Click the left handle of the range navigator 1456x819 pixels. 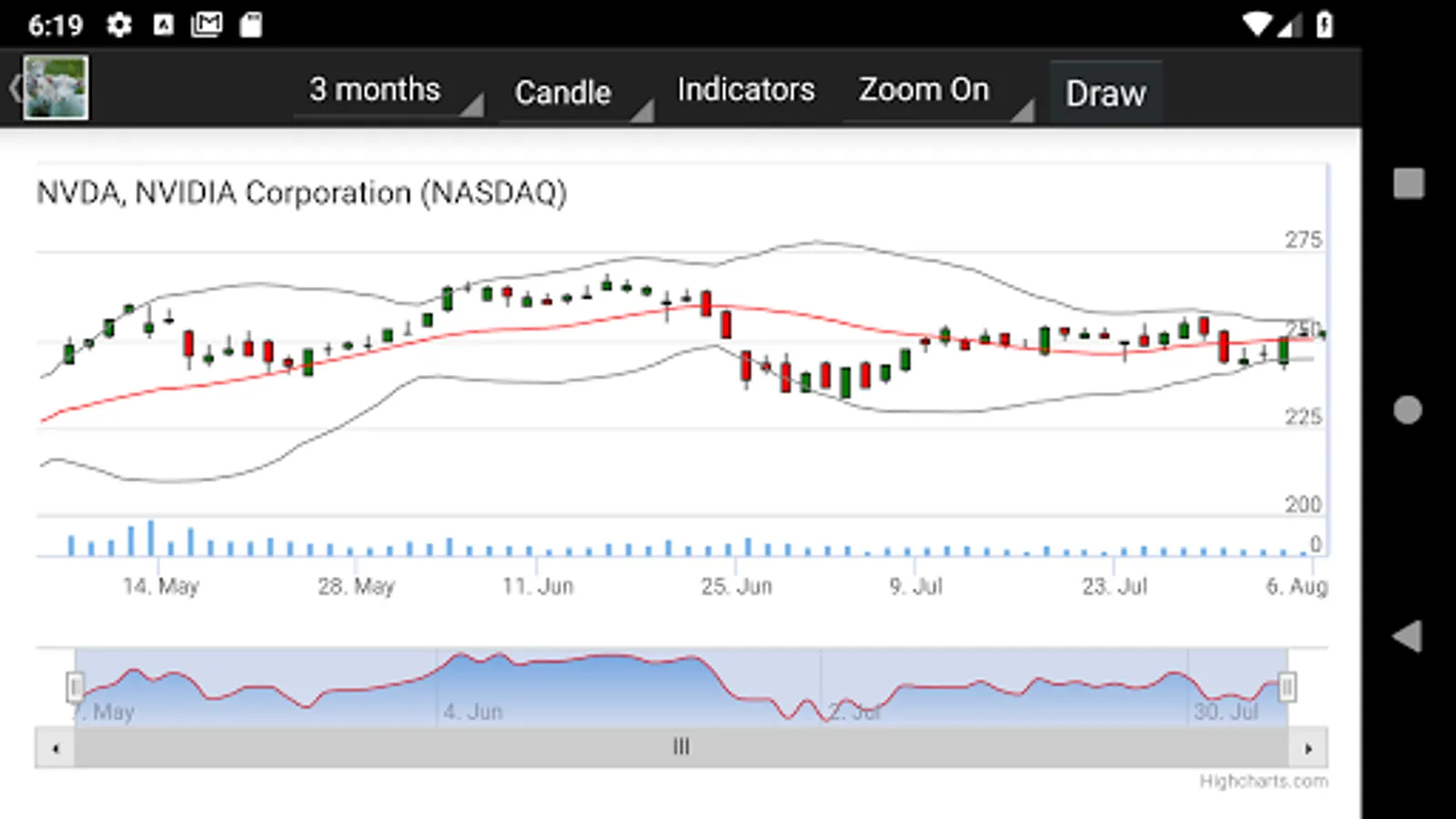pyautogui.click(x=75, y=687)
